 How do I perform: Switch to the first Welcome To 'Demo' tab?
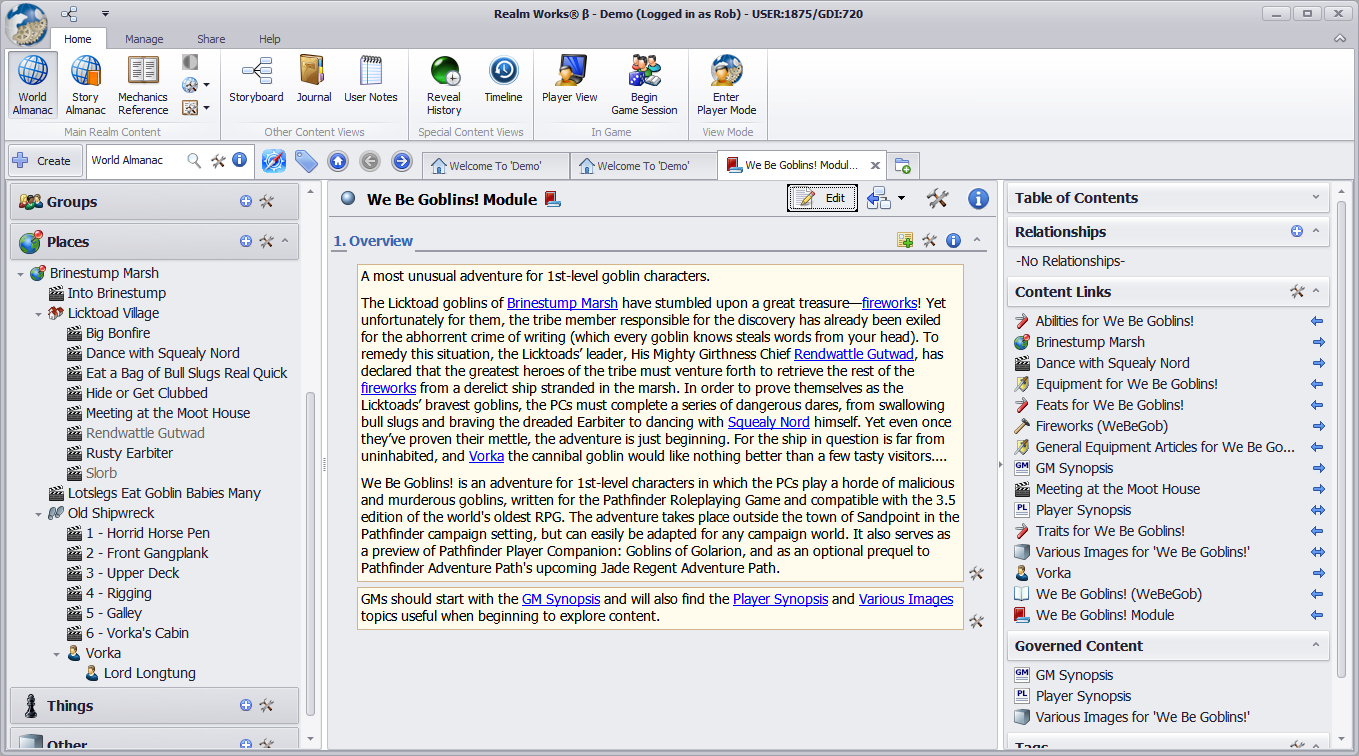click(x=495, y=166)
